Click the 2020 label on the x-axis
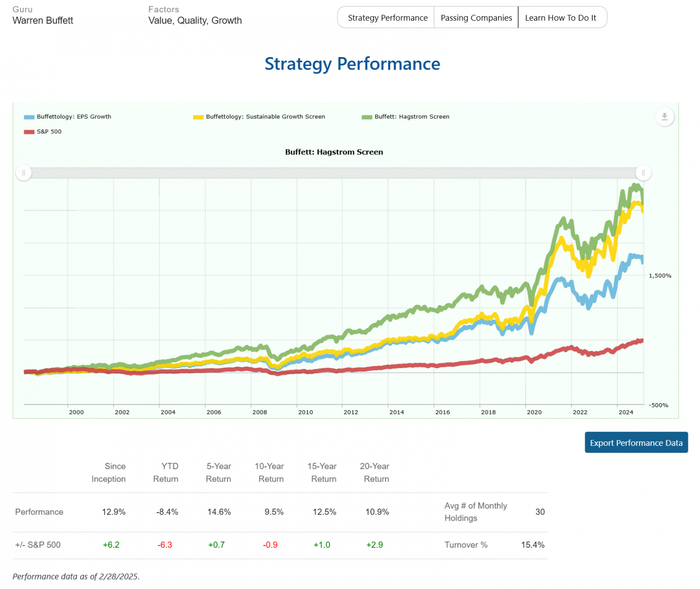Viewport: 700px width, 589px height. point(534,411)
